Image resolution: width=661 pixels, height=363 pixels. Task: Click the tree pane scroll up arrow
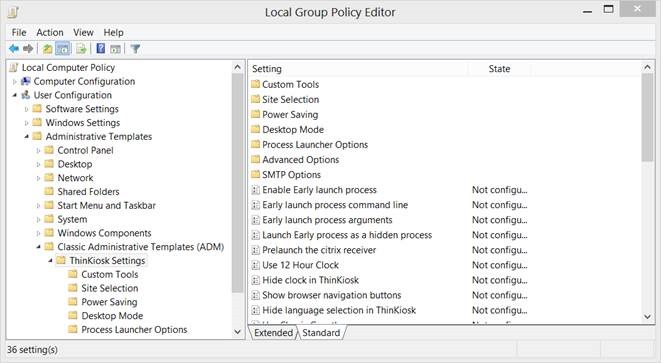tap(237, 67)
